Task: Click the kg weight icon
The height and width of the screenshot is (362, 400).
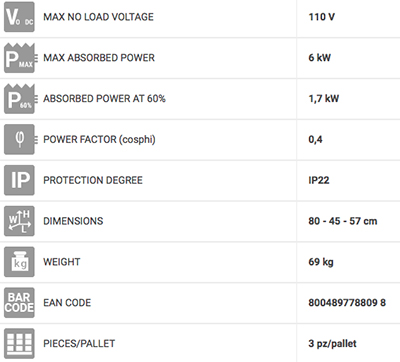Action: click(x=19, y=262)
